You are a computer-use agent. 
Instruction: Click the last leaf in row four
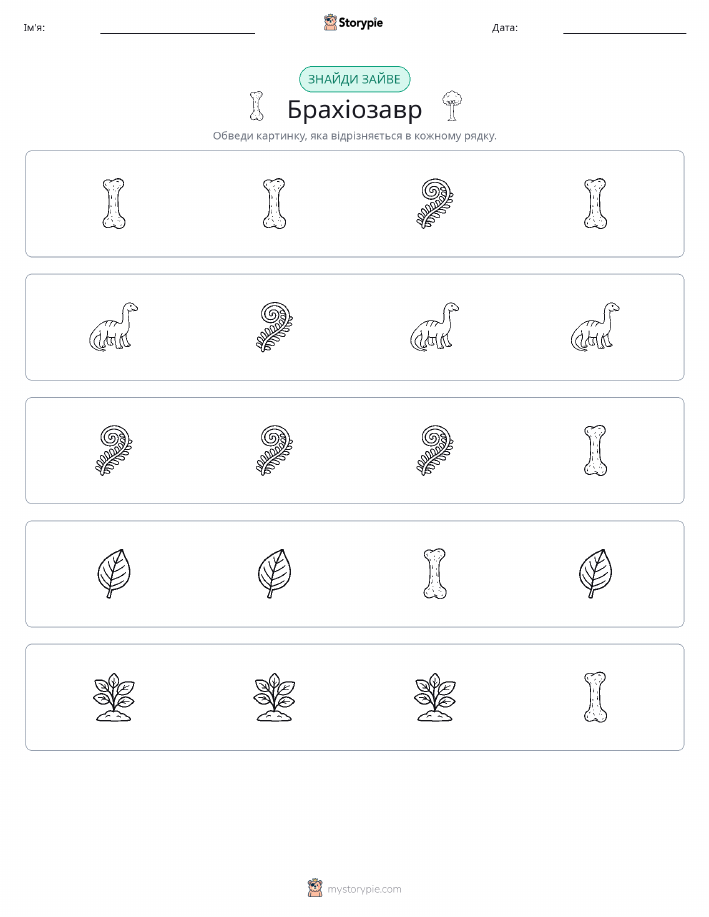(596, 574)
